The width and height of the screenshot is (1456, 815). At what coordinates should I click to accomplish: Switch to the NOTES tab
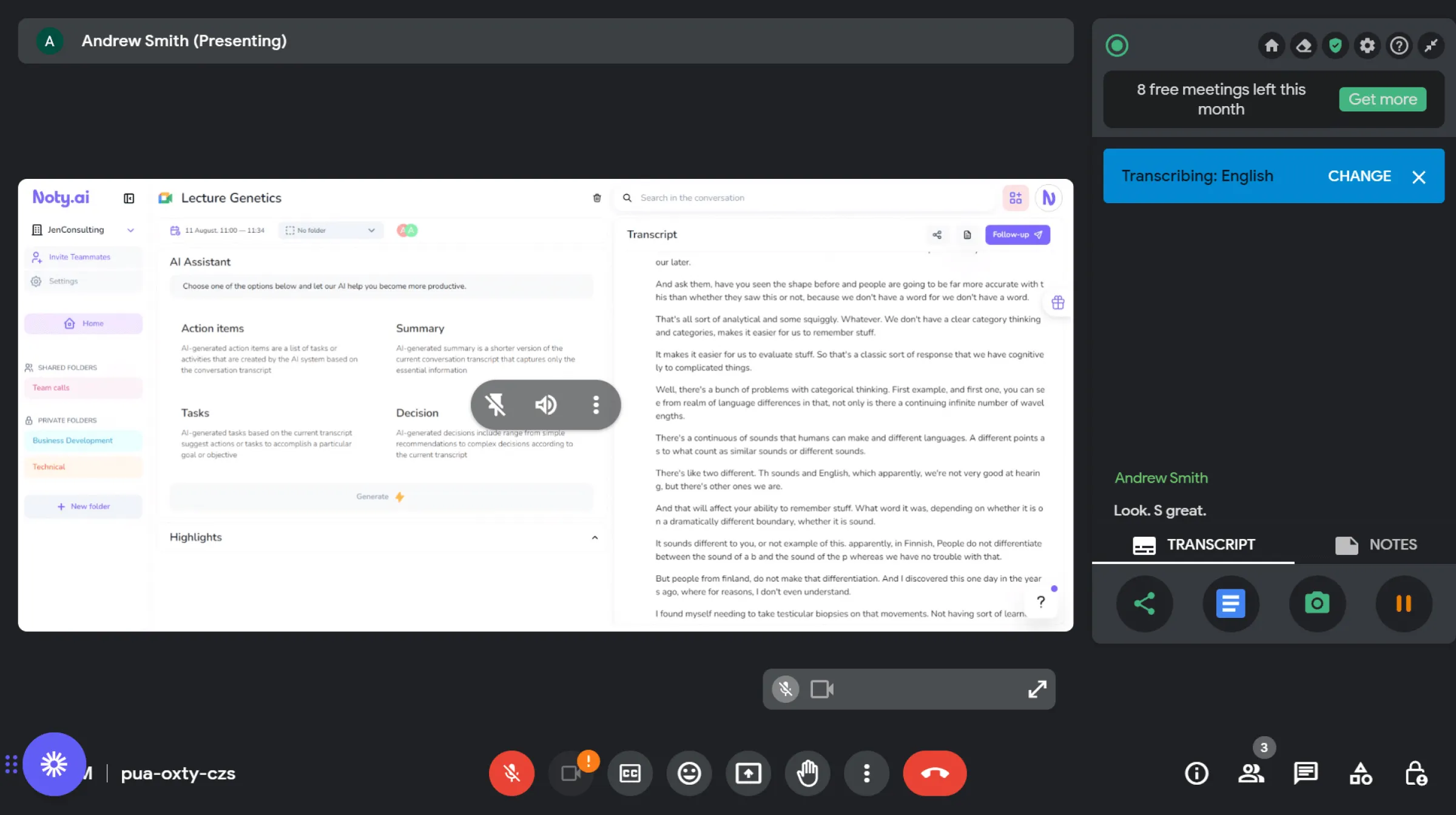(1376, 545)
